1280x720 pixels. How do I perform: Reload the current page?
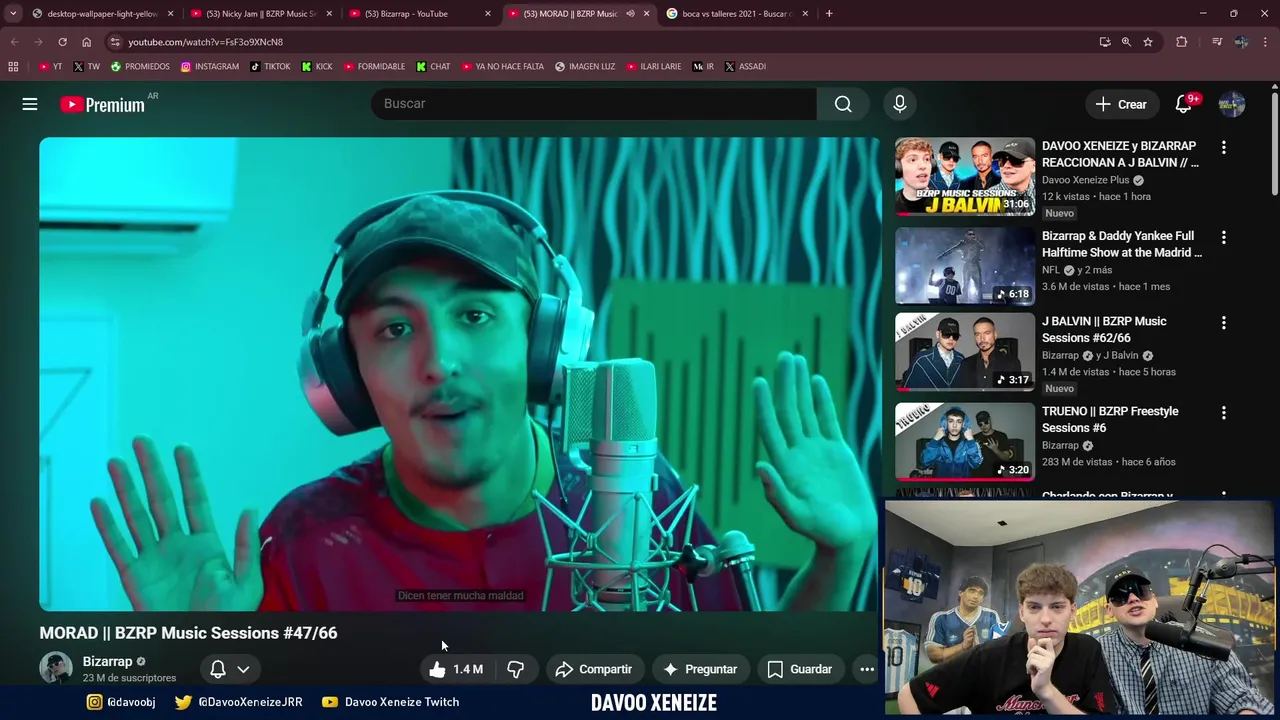pos(62,42)
